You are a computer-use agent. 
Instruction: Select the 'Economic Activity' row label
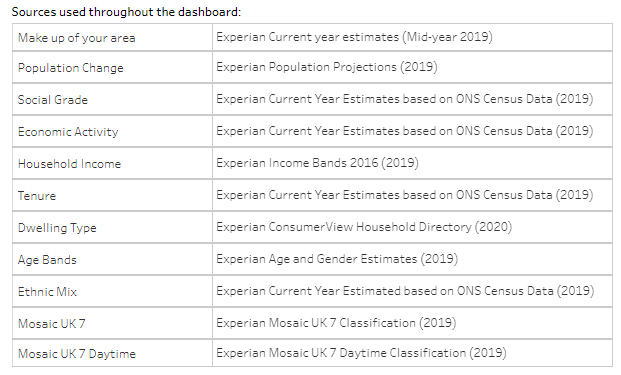tap(112, 132)
